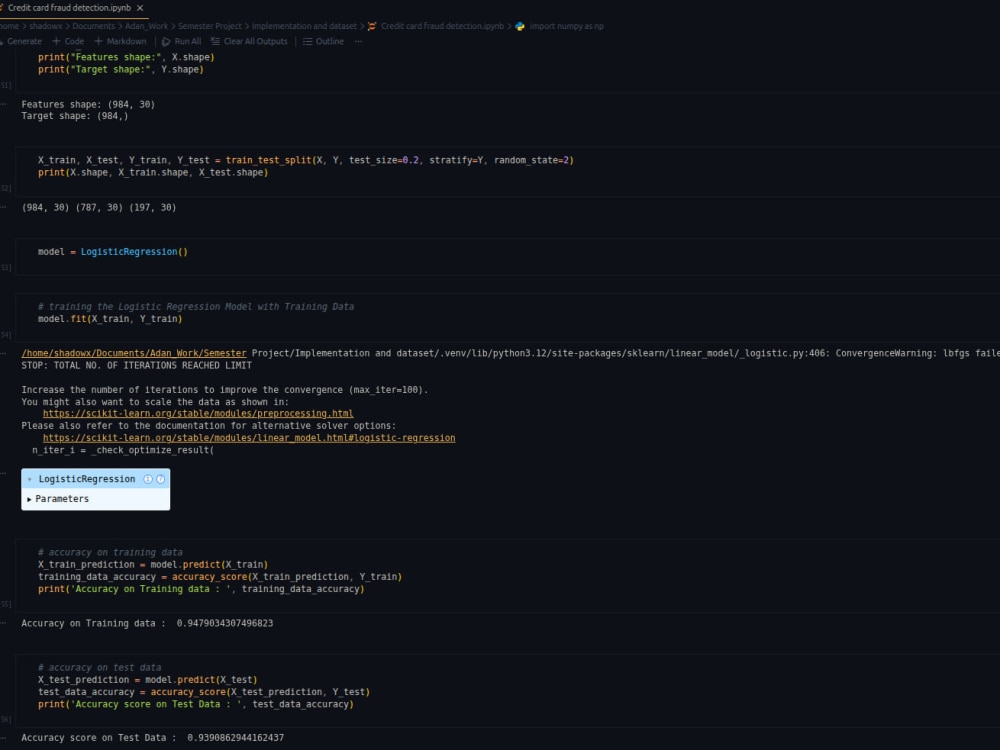Click 'STOP: TOTAL NO. OF ITERATIONS REACHED LIMIT'
Viewport: 1000px width, 750px height.
(x=136, y=365)
